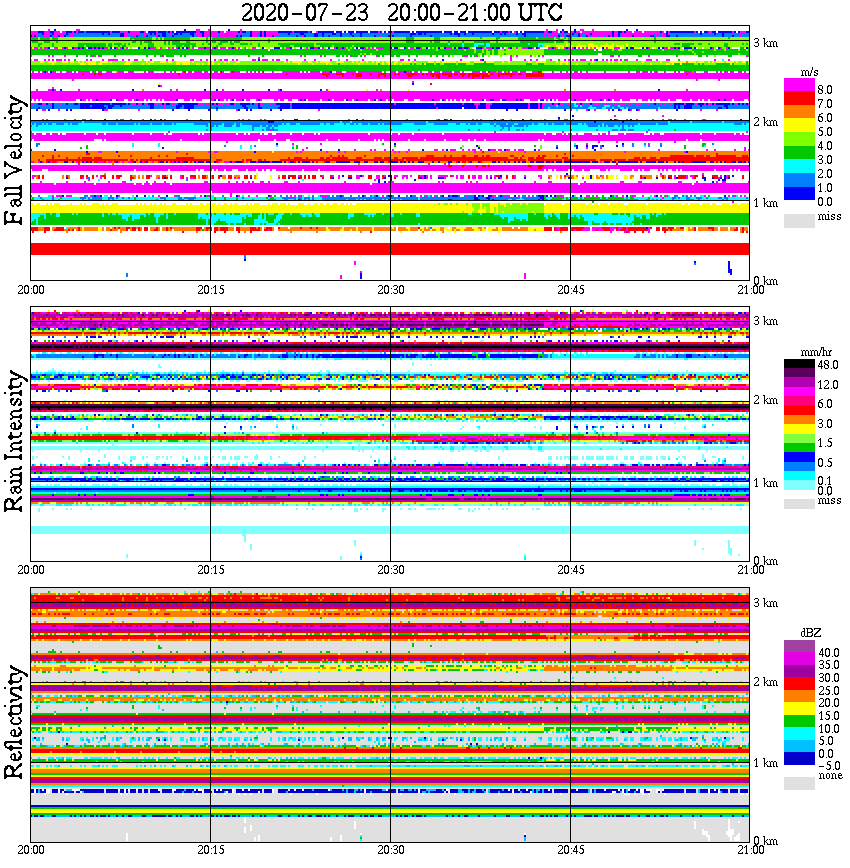This screenshot has width=850, height=868.
Task: Click the '3 km' height label of the Reflectivity panel
Action: click(x=766, y=603)
